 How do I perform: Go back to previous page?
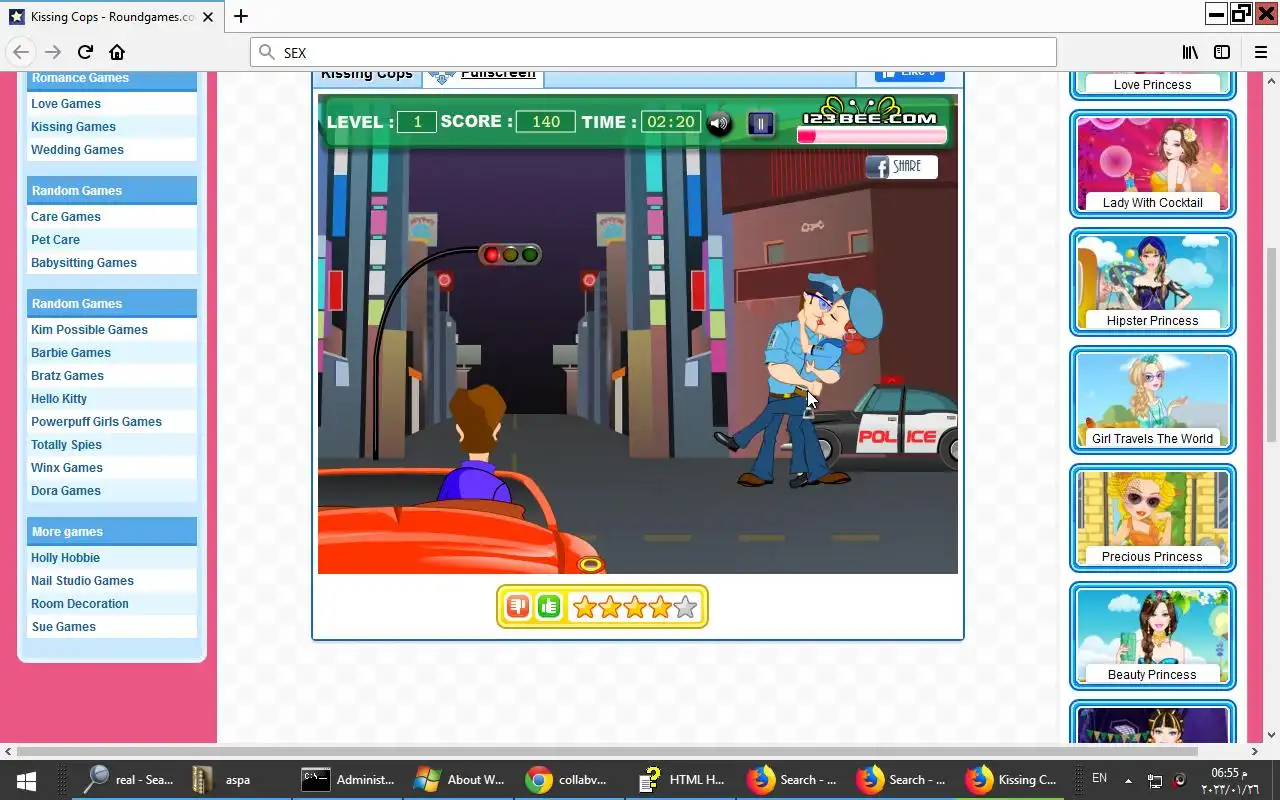click(x=21, y=52)
